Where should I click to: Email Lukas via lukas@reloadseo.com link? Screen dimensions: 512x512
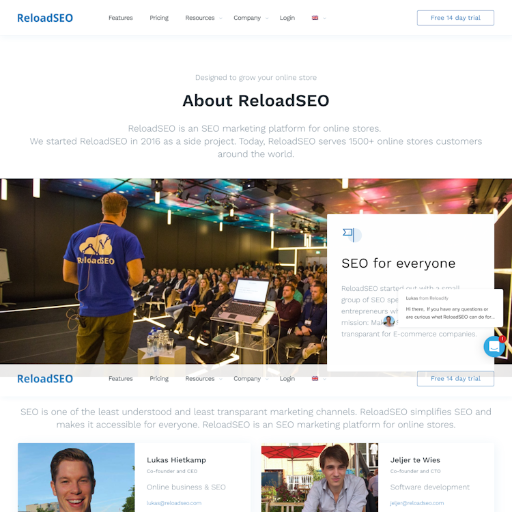(x=174, y=503)
